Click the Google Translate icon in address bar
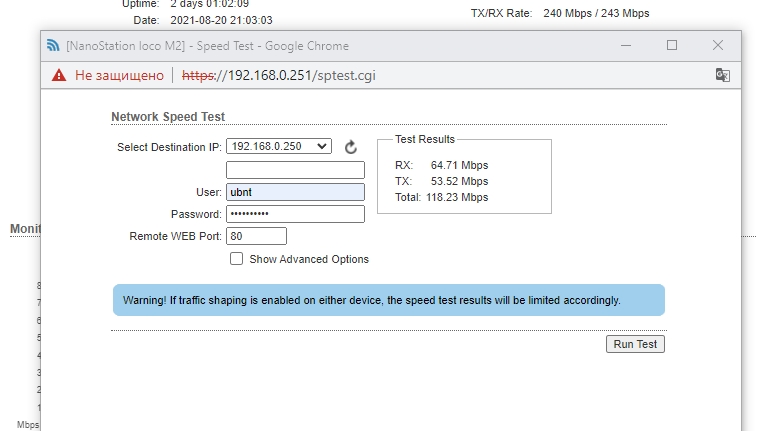This screenshot has width=775, height=431. tap(723, 75)
